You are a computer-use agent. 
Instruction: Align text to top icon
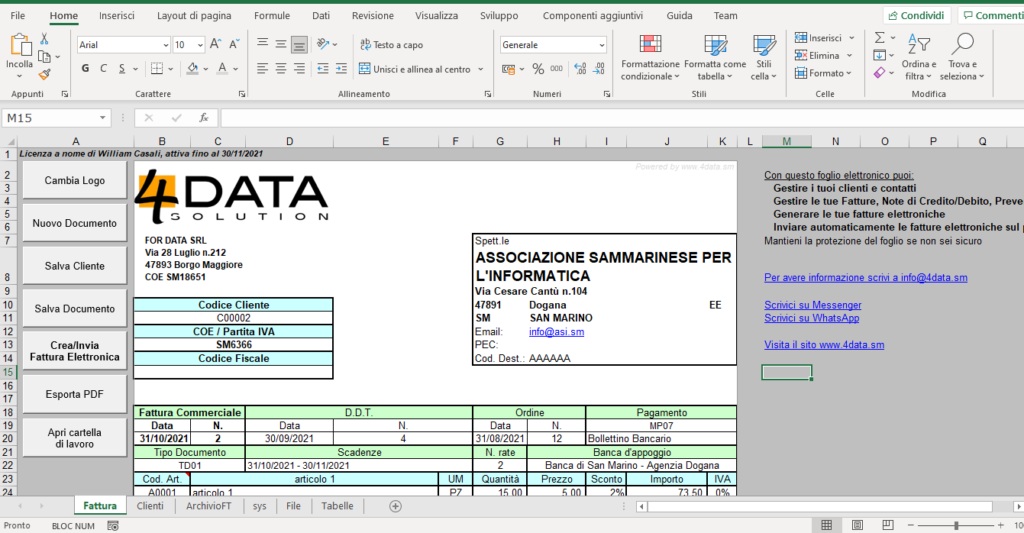263,44
